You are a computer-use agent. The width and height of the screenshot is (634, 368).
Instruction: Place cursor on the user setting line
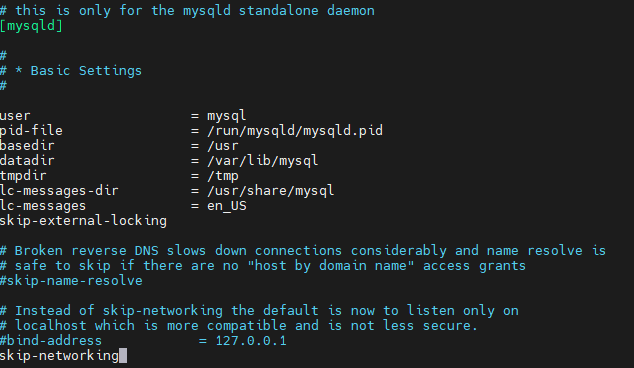(x=123, y=116)
